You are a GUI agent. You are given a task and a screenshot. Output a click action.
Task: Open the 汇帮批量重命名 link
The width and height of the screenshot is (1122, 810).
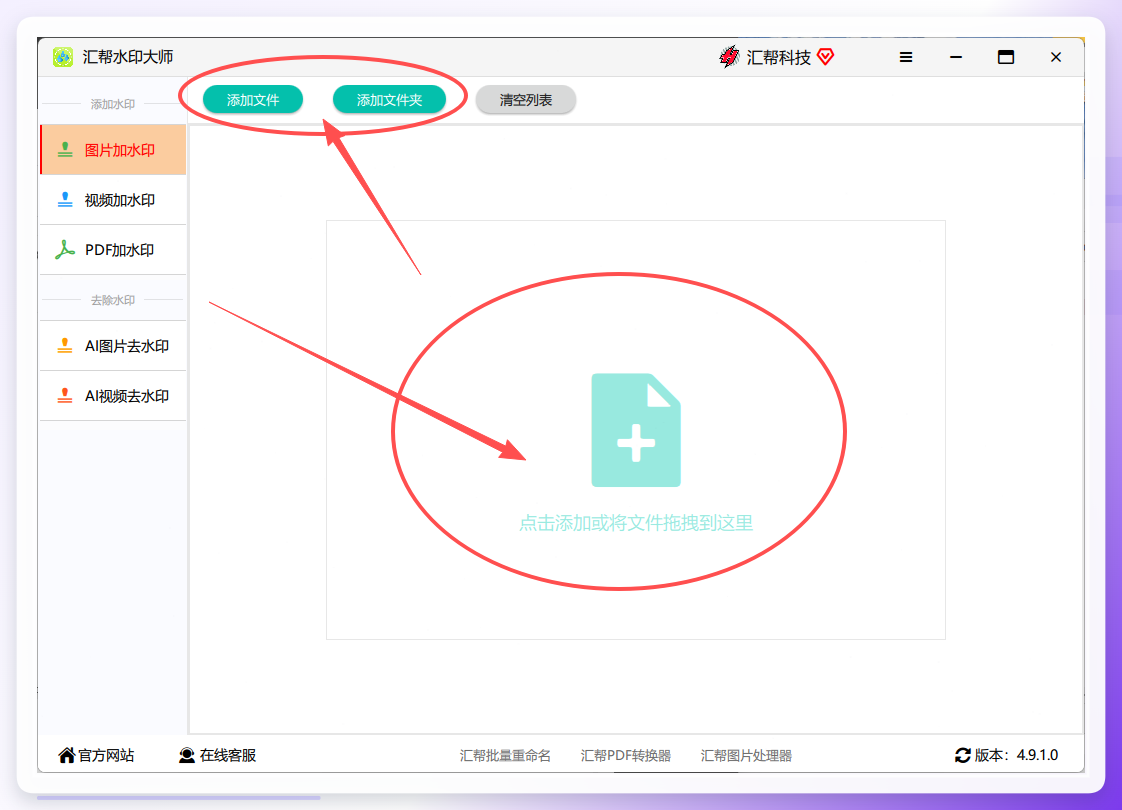point(505,756)
